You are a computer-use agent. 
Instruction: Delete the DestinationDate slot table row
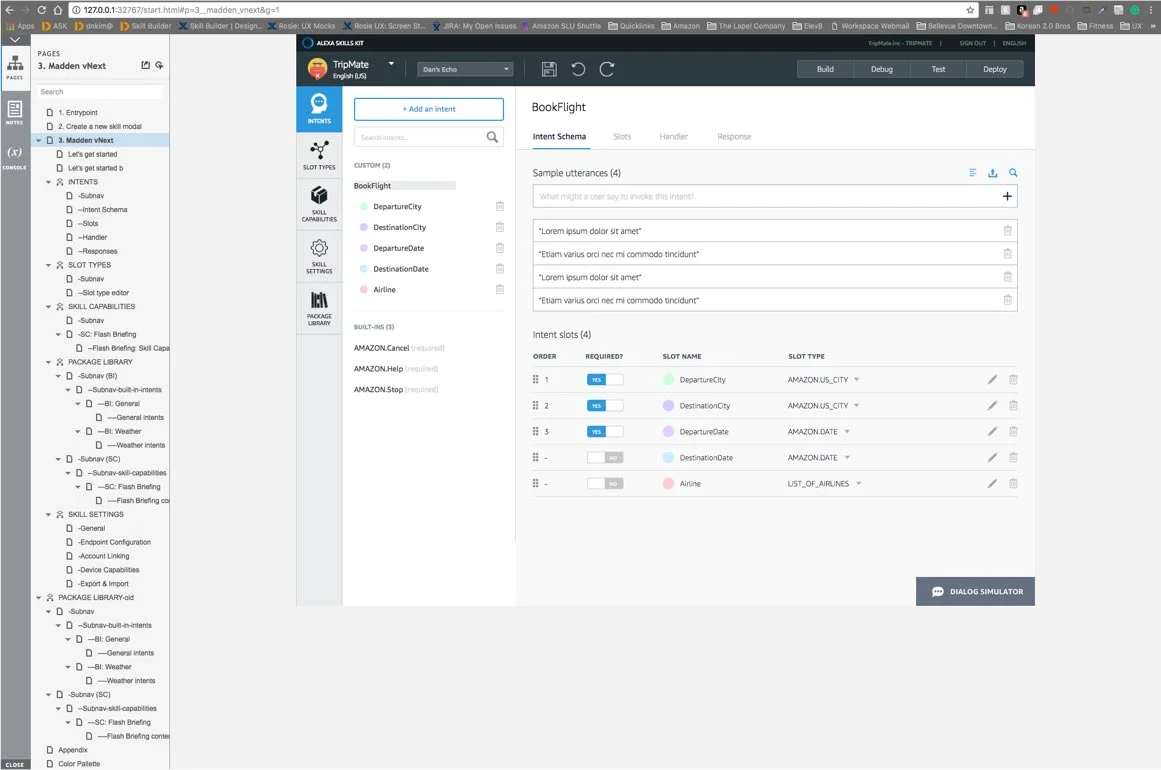click(1013, 458)
